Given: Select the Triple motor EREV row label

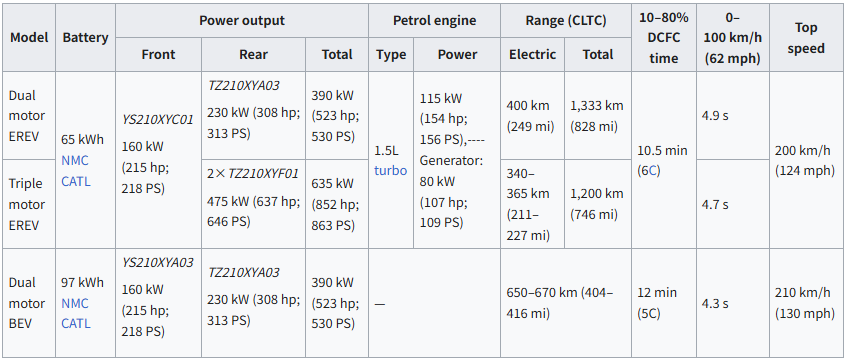Looking at the screenshot, I should (x=29, y=204).
